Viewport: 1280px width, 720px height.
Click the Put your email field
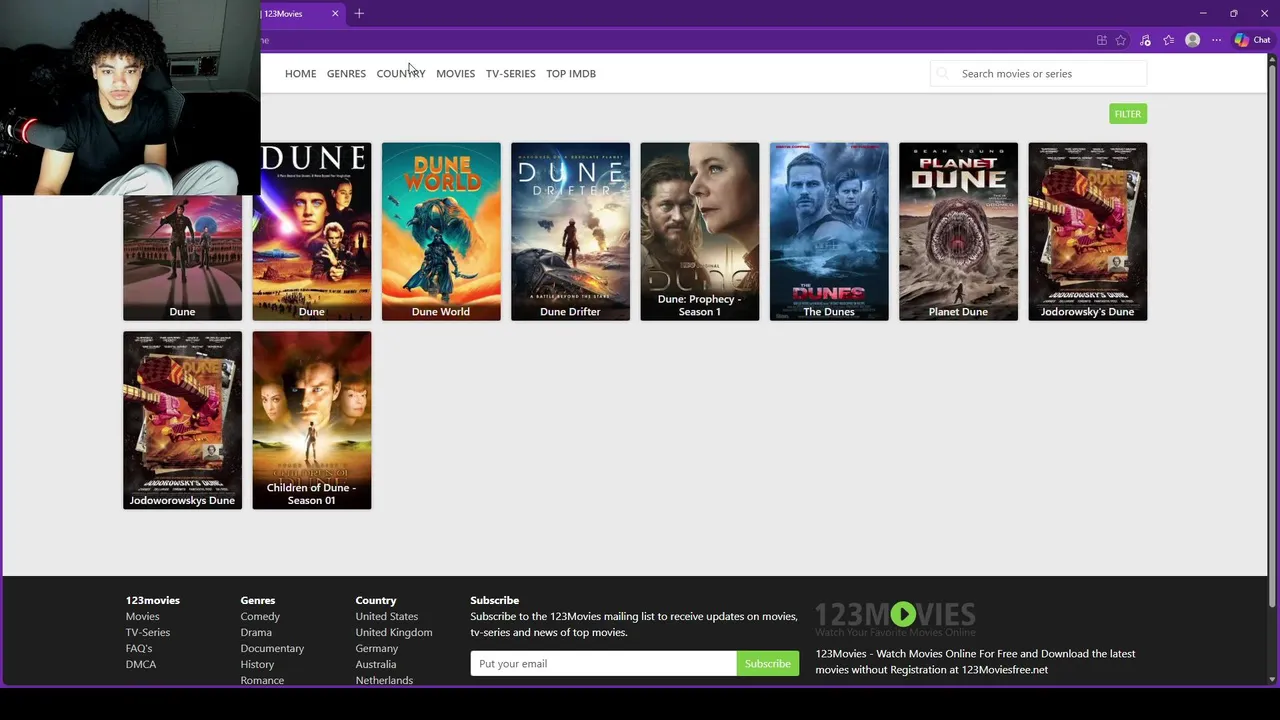603,663
